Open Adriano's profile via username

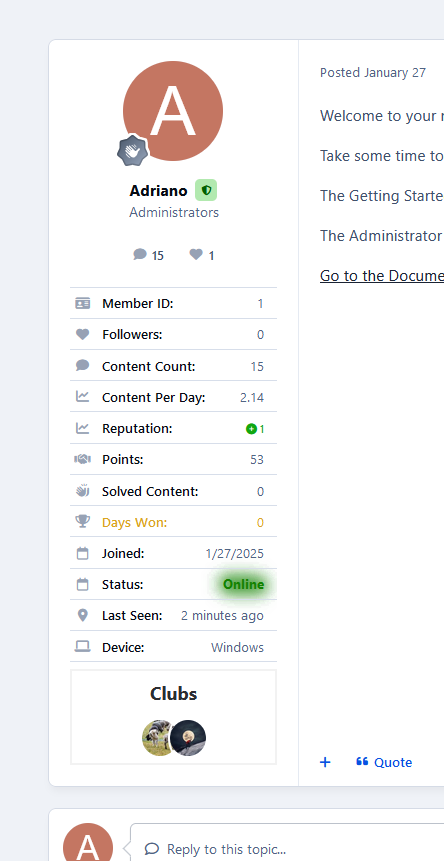pyautogui.click(x=158, y=191)
